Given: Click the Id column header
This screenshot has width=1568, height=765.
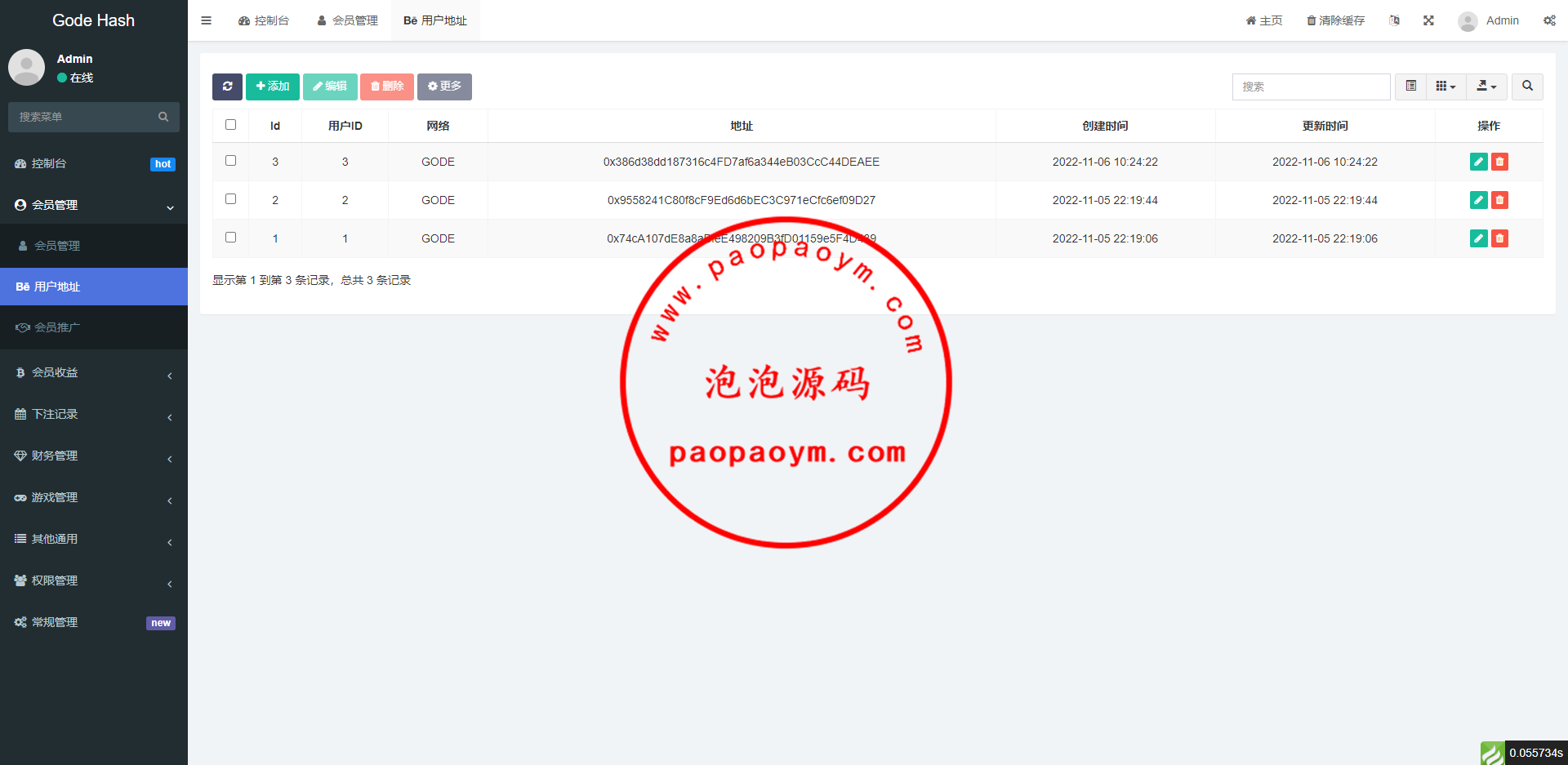Looking at the screenshot, I should pyautogui.click(x=275, y=126).
